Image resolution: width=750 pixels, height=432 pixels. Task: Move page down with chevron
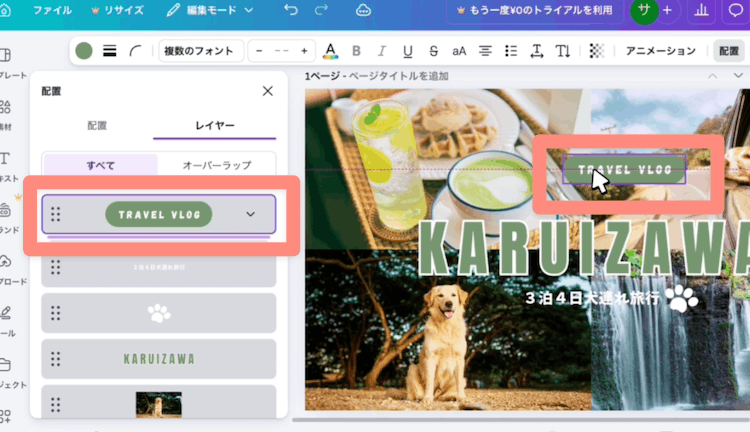[738, 76]
